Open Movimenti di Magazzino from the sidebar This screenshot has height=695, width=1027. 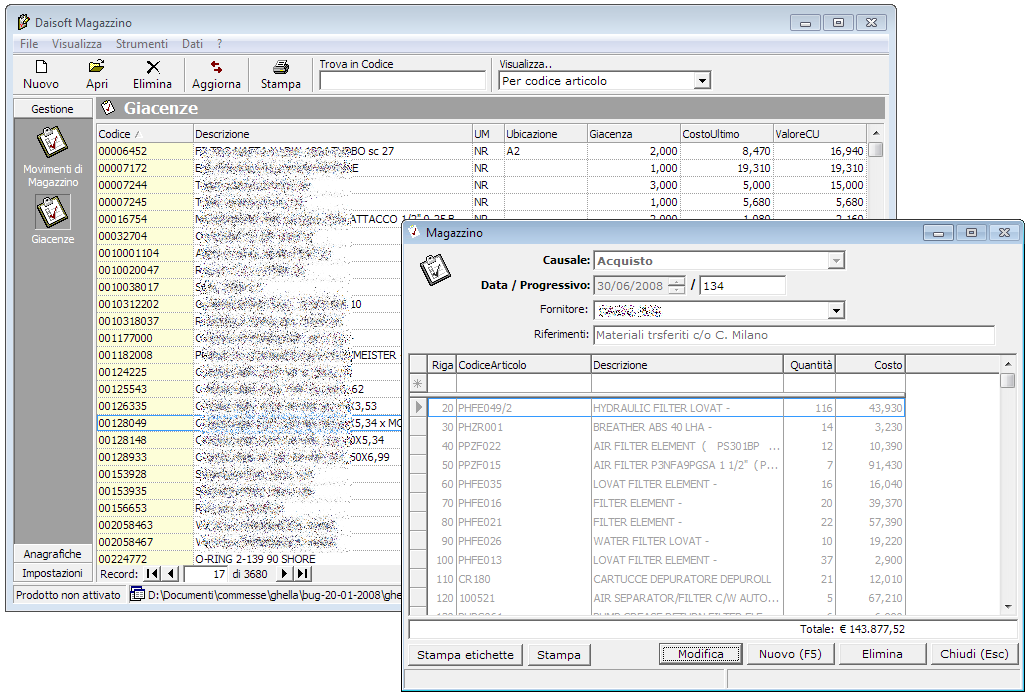[52, 142]
